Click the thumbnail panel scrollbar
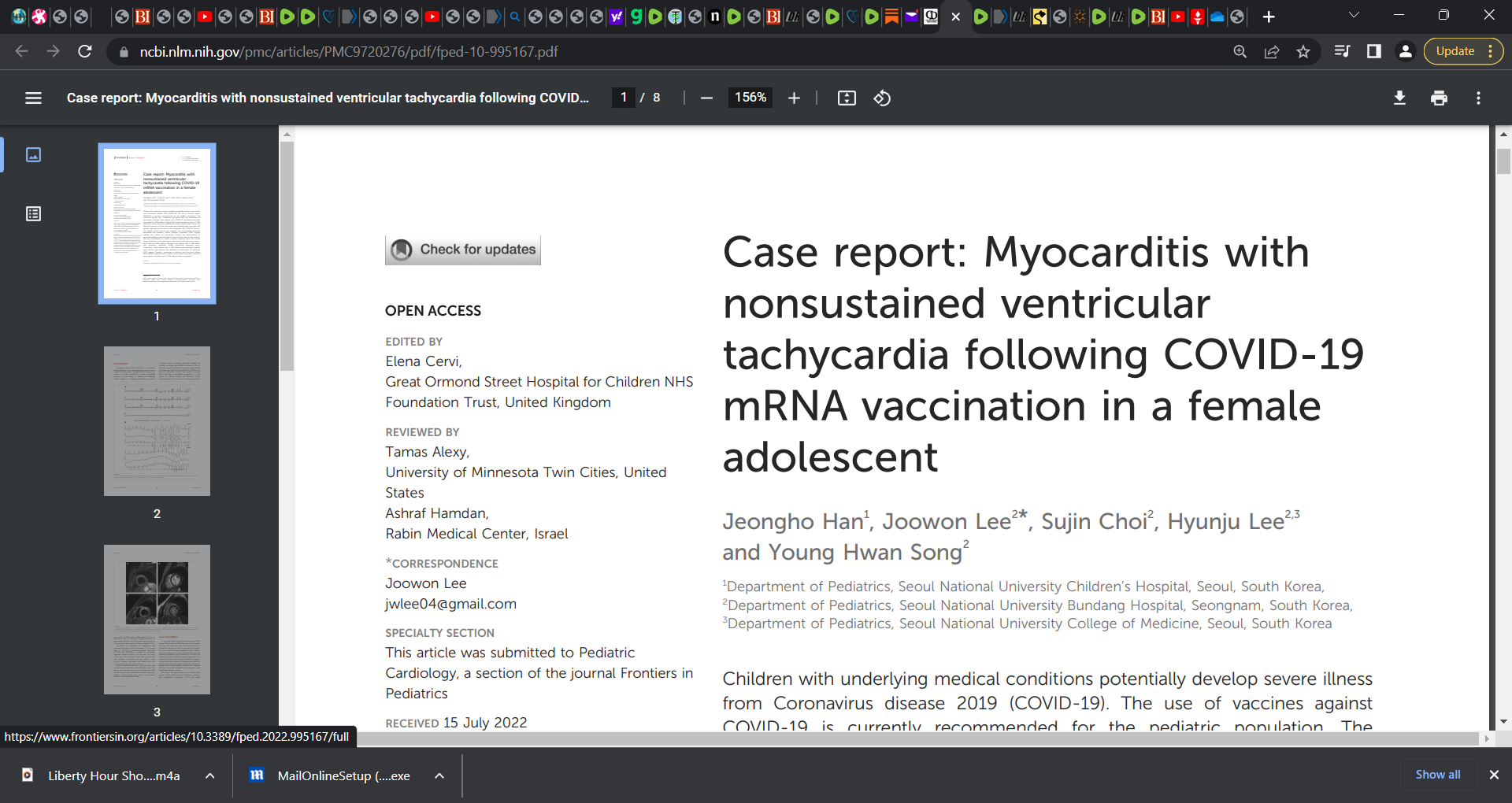Image resolution: width=1512 pixels, height=803 pixels. point(287,256)
